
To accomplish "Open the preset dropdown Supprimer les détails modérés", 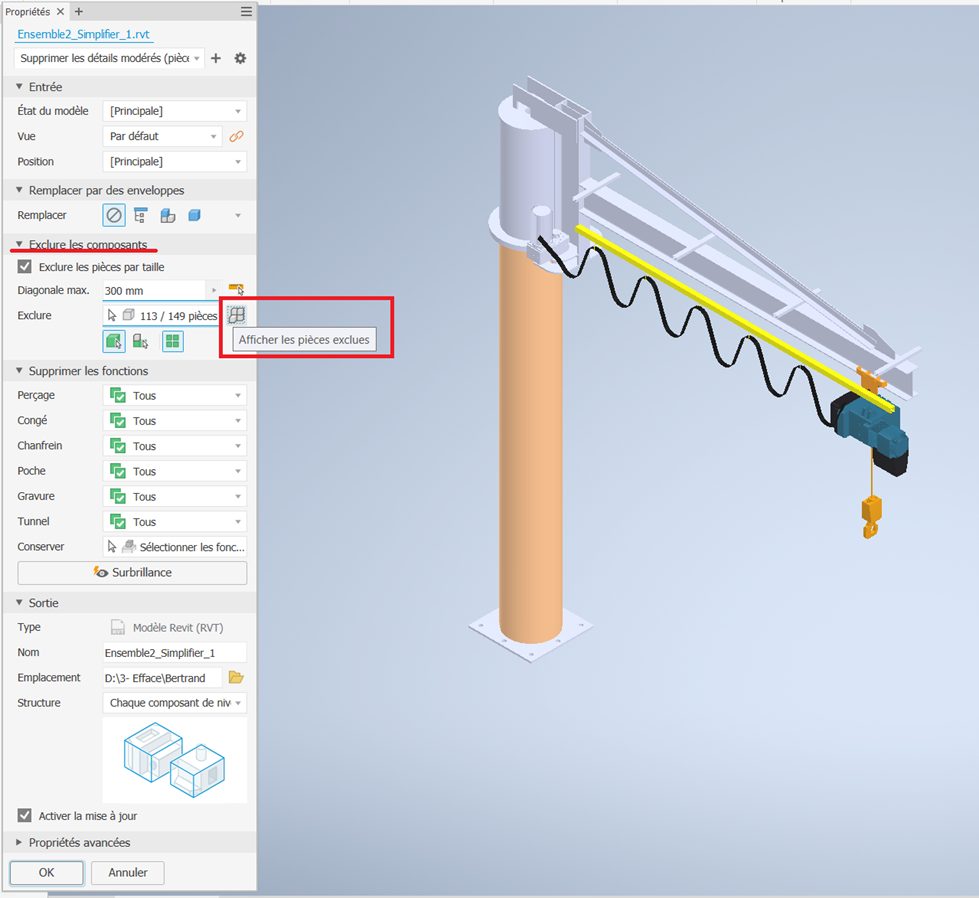I will [x=109, y=58].
